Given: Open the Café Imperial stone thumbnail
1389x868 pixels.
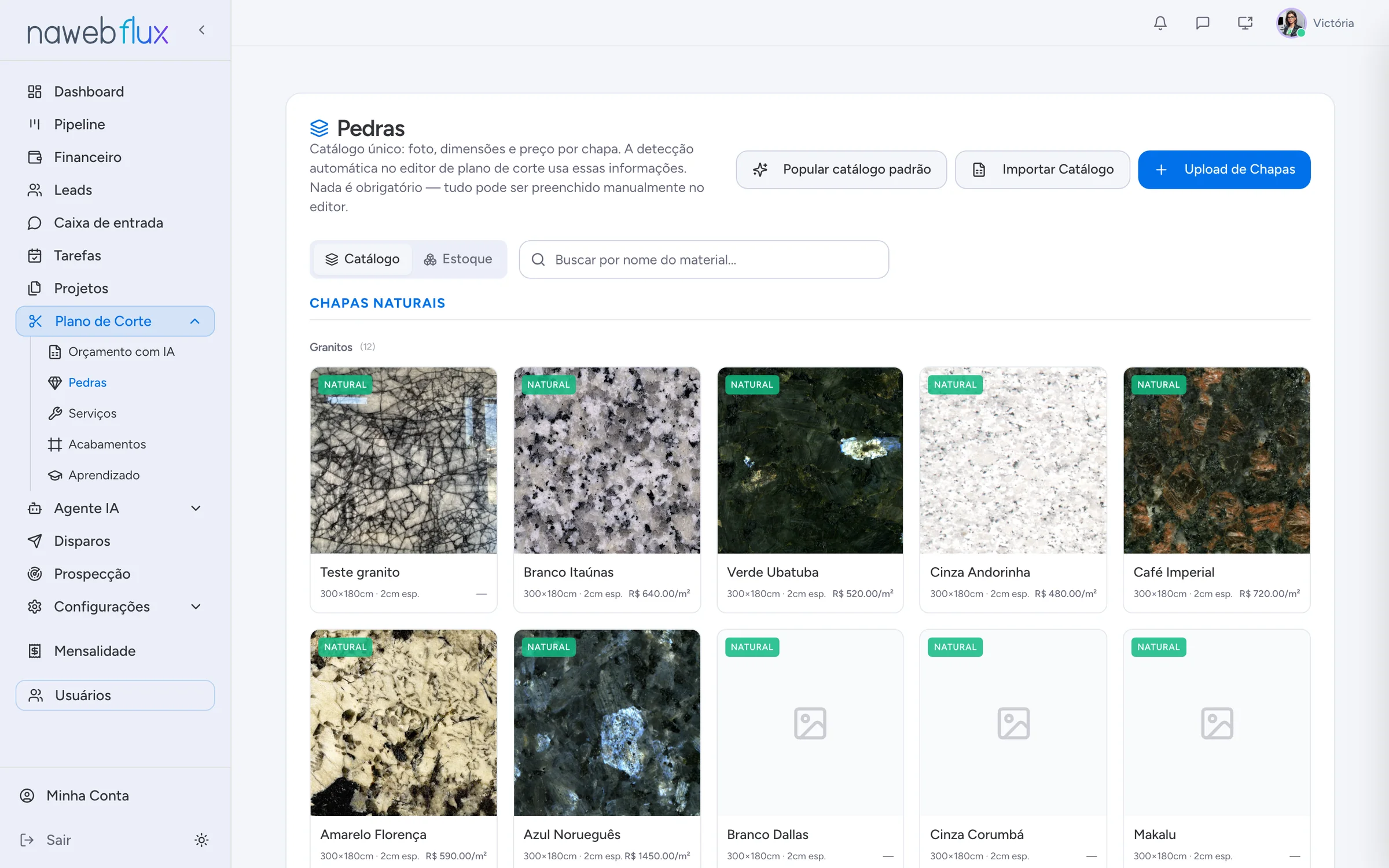Looking at the screenshot, I should pos(1217,460).
